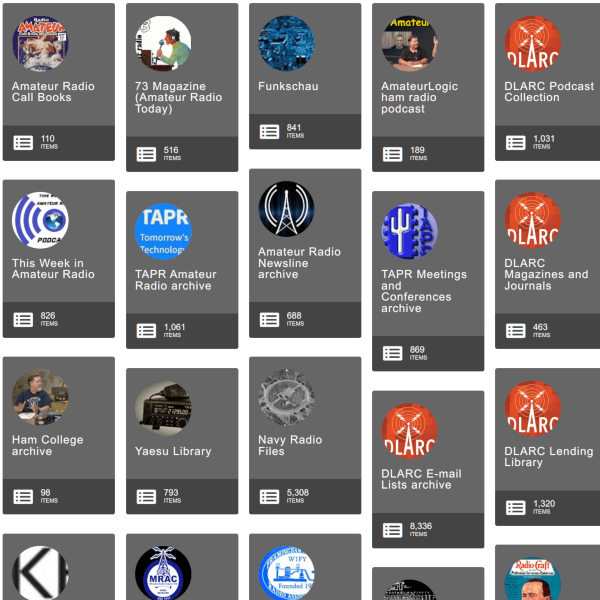Click the 1,061 items count

tap(174, 328)
